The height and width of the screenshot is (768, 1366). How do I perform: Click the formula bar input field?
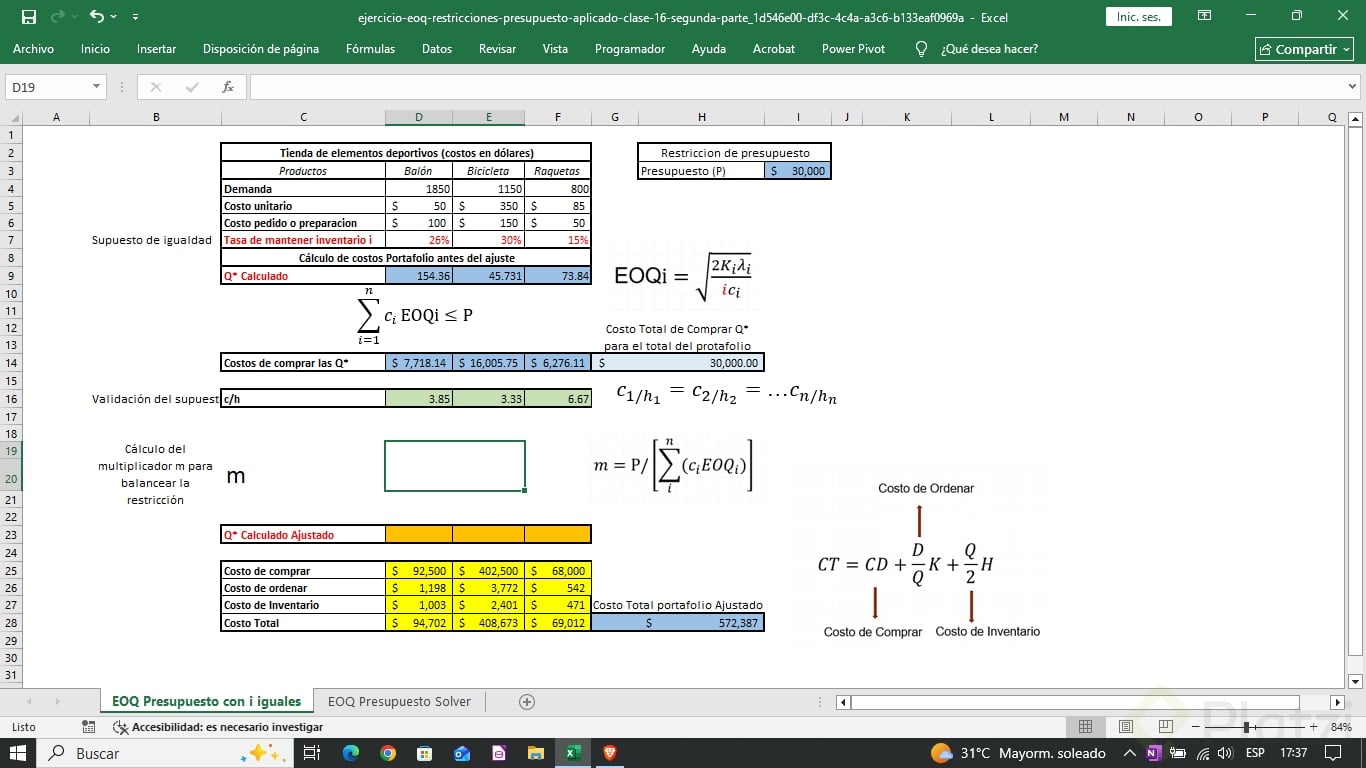coord(790,87)
